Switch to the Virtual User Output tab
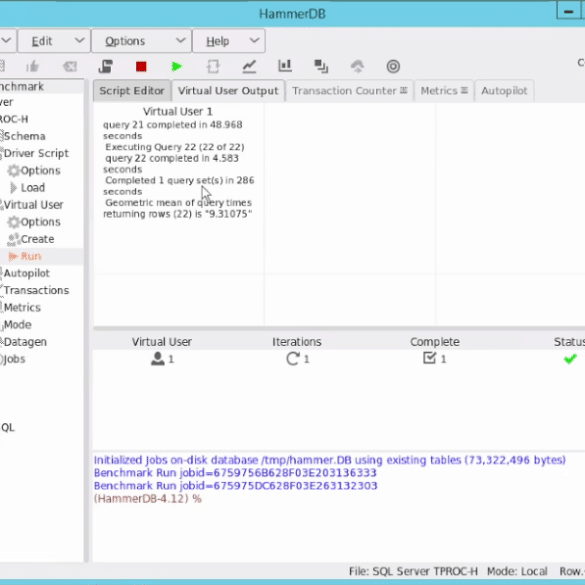585x585 pixels. coord(228,91)
